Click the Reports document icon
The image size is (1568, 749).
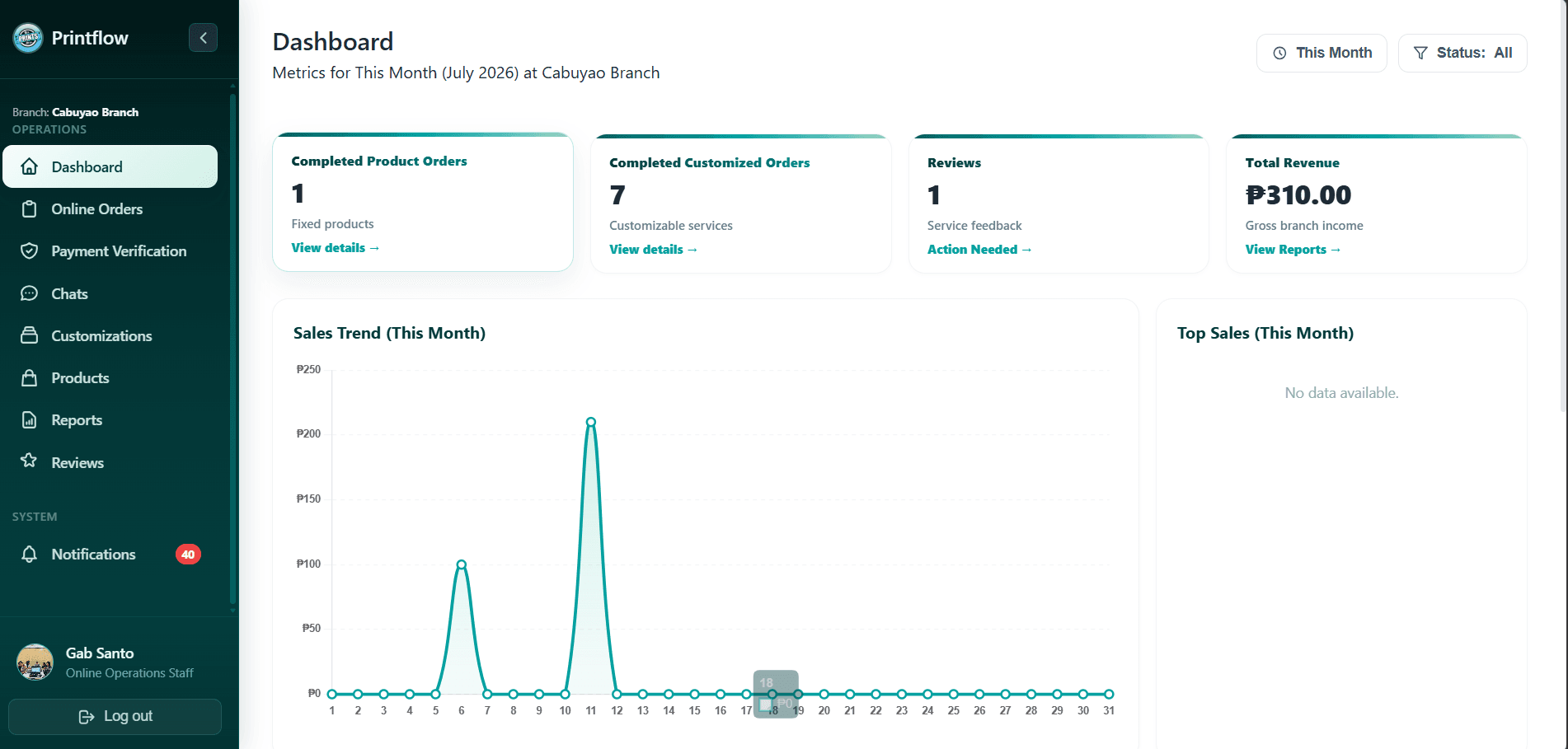point(30,420)
